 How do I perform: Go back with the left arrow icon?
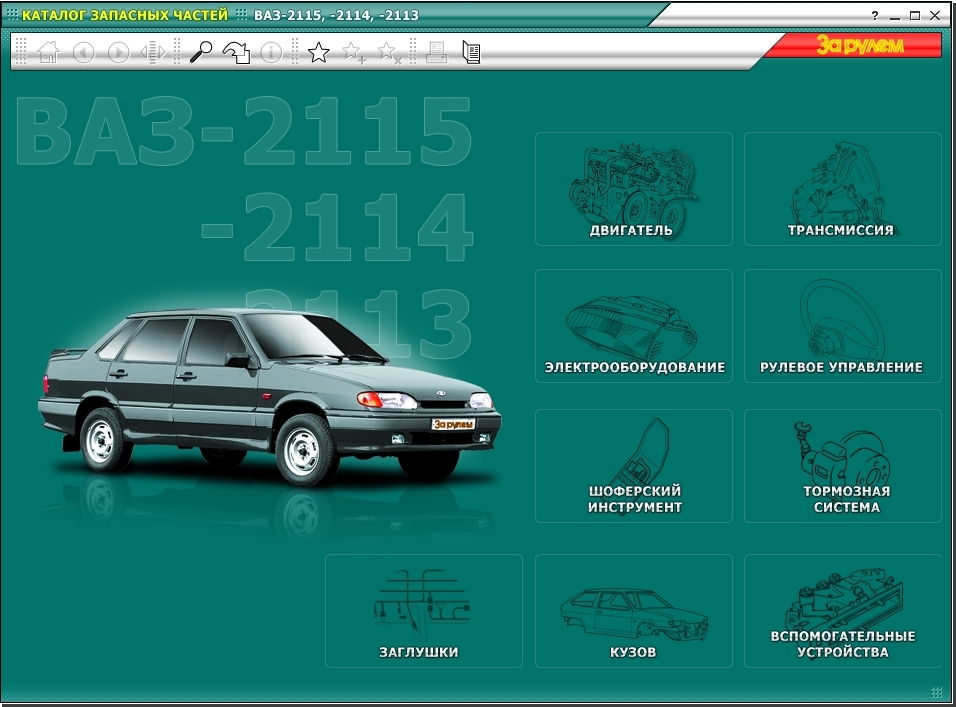(84, 52)
